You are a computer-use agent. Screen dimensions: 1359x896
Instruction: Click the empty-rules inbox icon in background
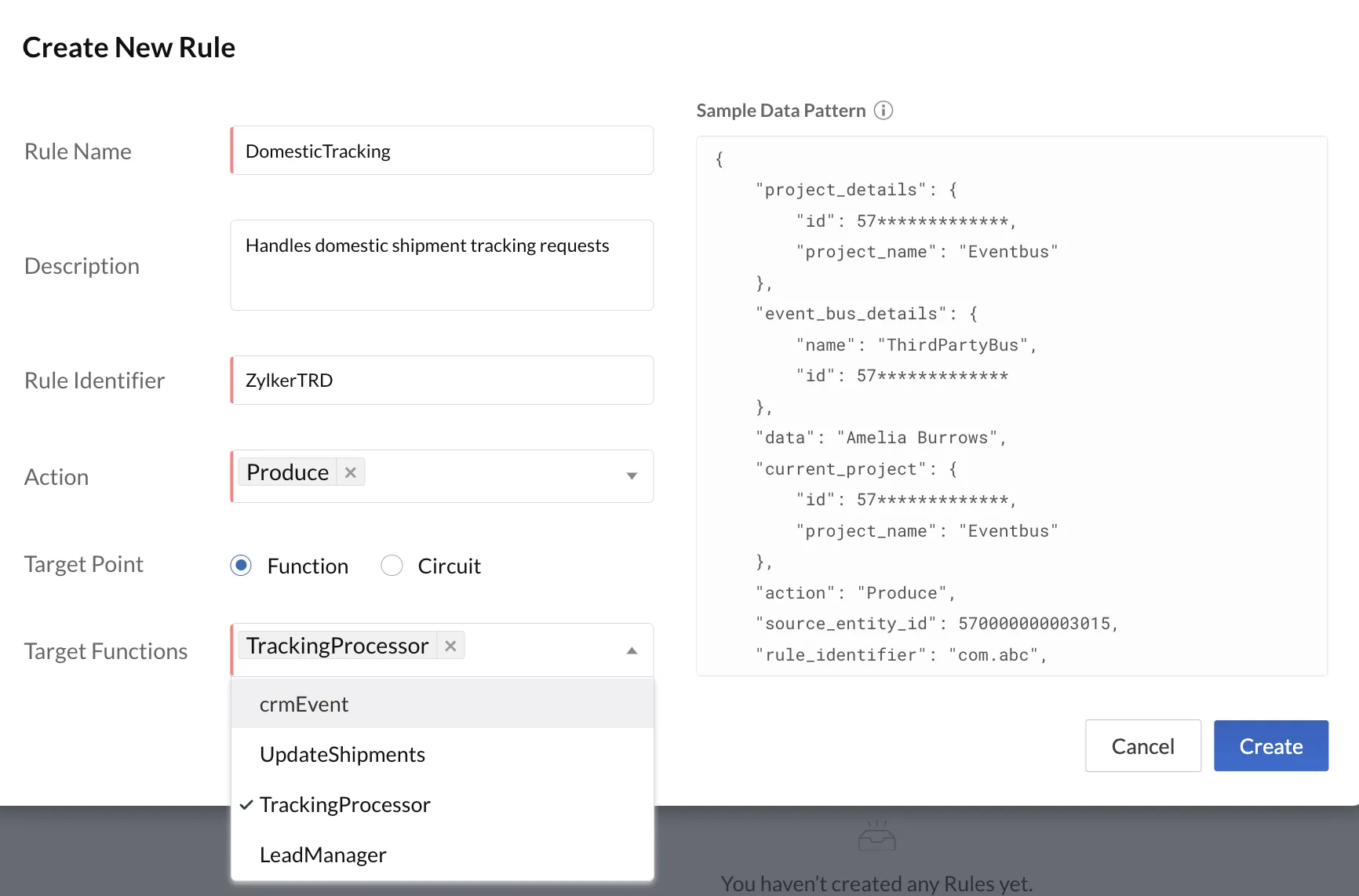tap(876, 836)
